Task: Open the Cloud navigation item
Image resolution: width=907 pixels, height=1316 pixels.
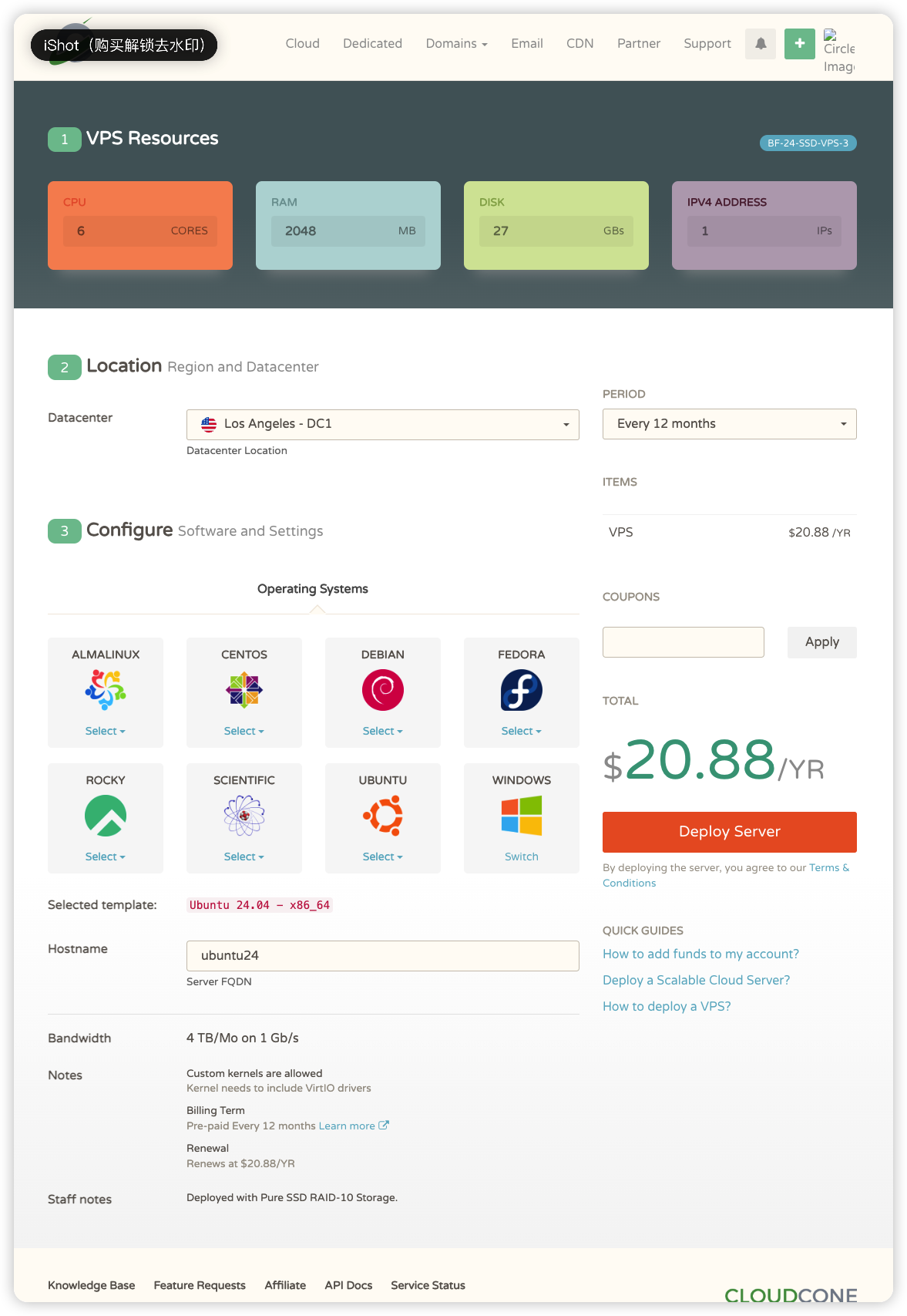Action: click(x=302, y=44)
